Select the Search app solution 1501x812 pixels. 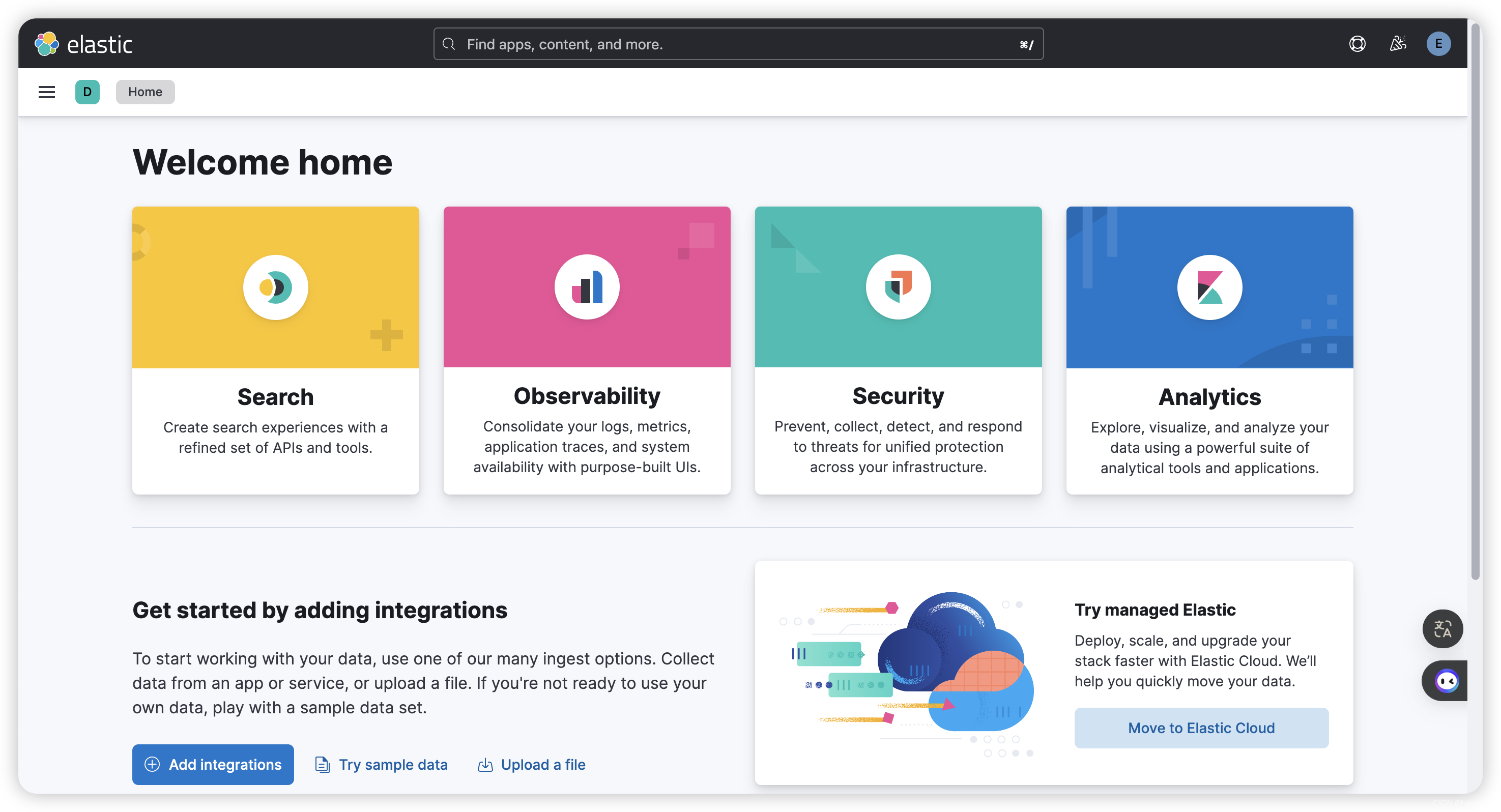[x=275, y=350]
